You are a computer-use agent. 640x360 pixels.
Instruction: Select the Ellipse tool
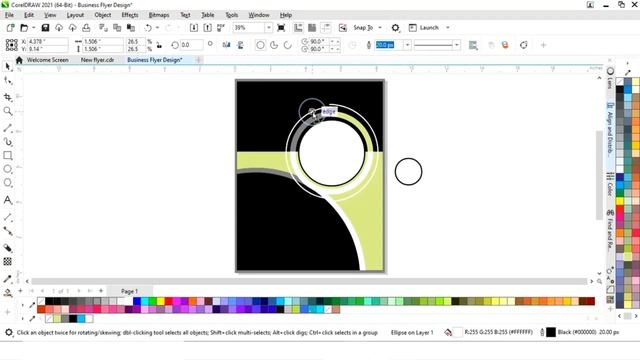7,169
